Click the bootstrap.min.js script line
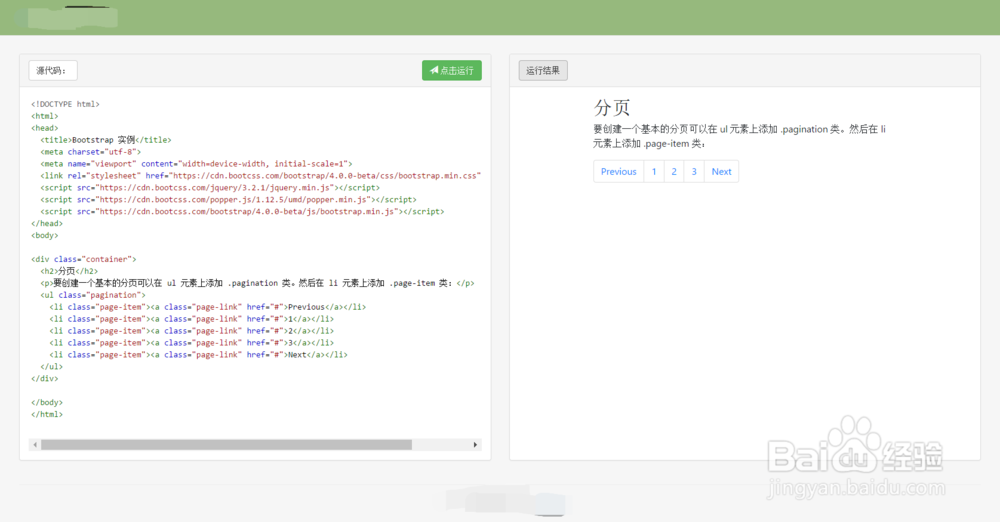This screenshot has height=522, width=1000. coord(242,211)
